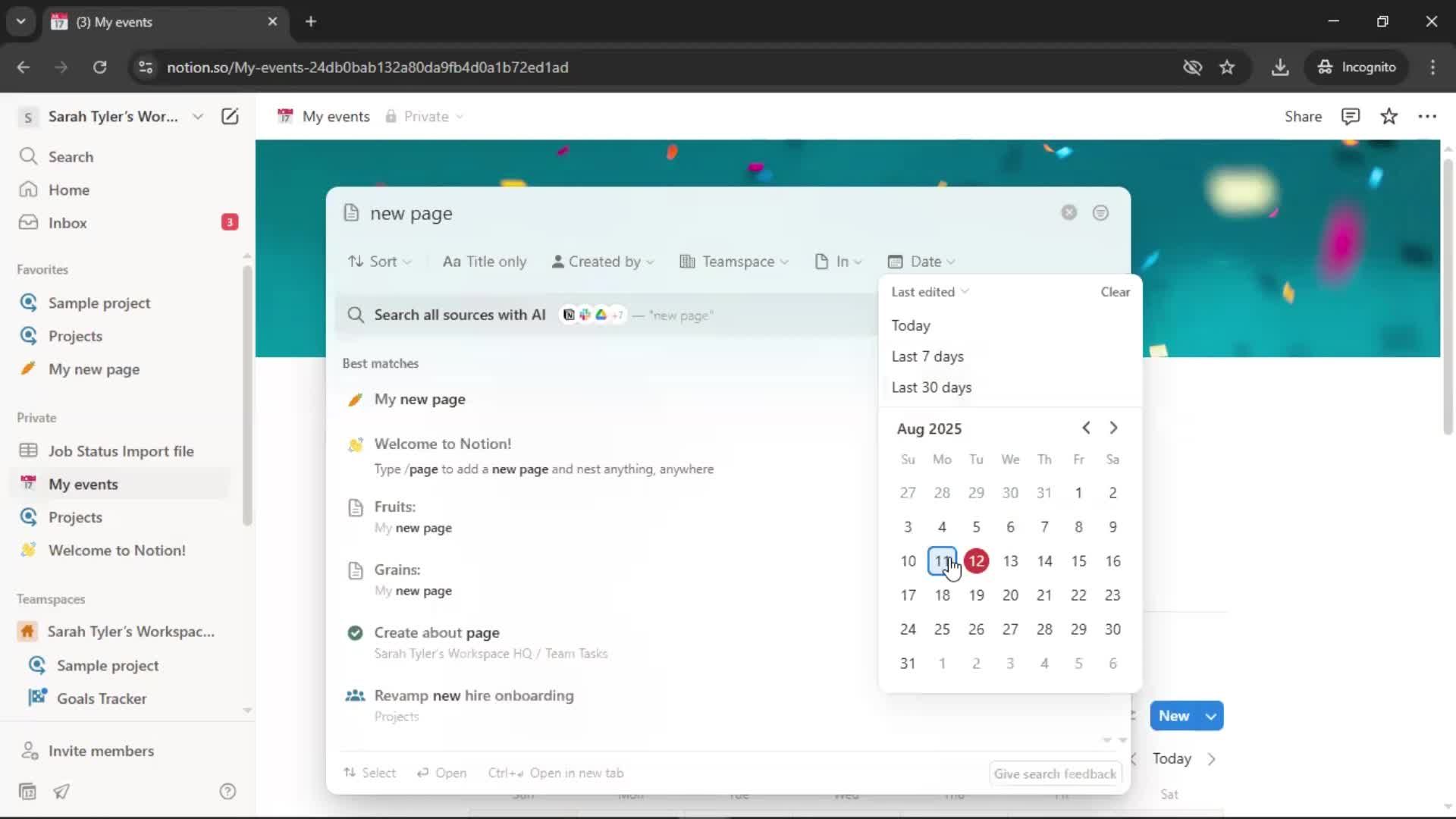
Task: Go to previous month in the calendar
Action: click(x=1086, y=428)
